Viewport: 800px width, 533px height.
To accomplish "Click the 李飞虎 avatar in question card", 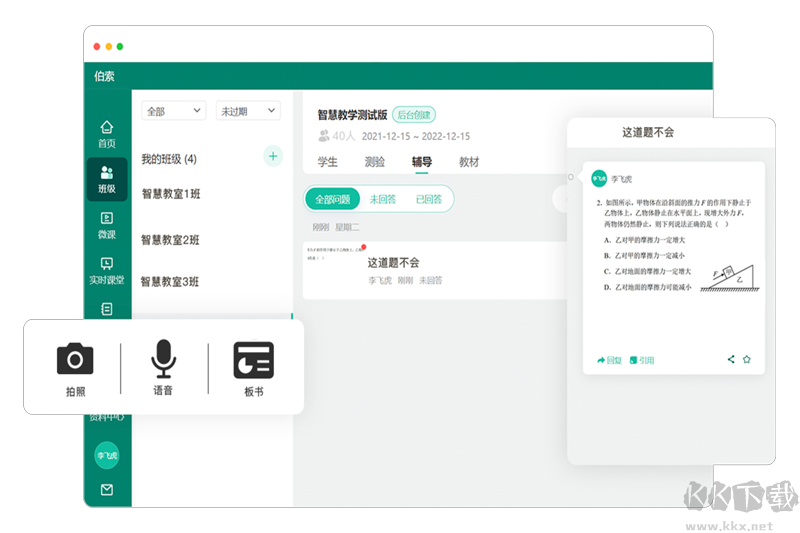I will click(599, 179).
